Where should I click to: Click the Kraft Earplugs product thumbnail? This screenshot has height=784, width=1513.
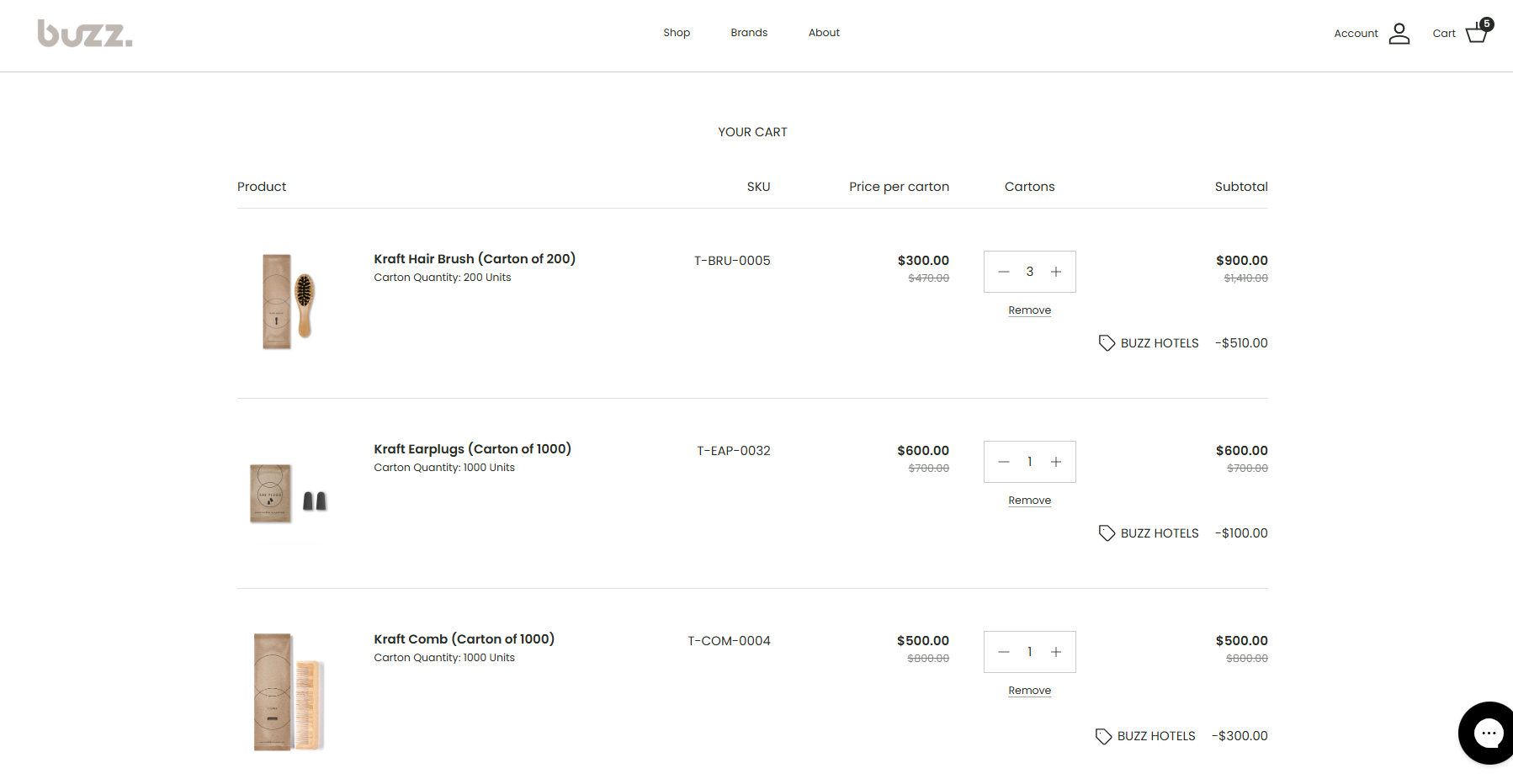(x=288, y=494)
